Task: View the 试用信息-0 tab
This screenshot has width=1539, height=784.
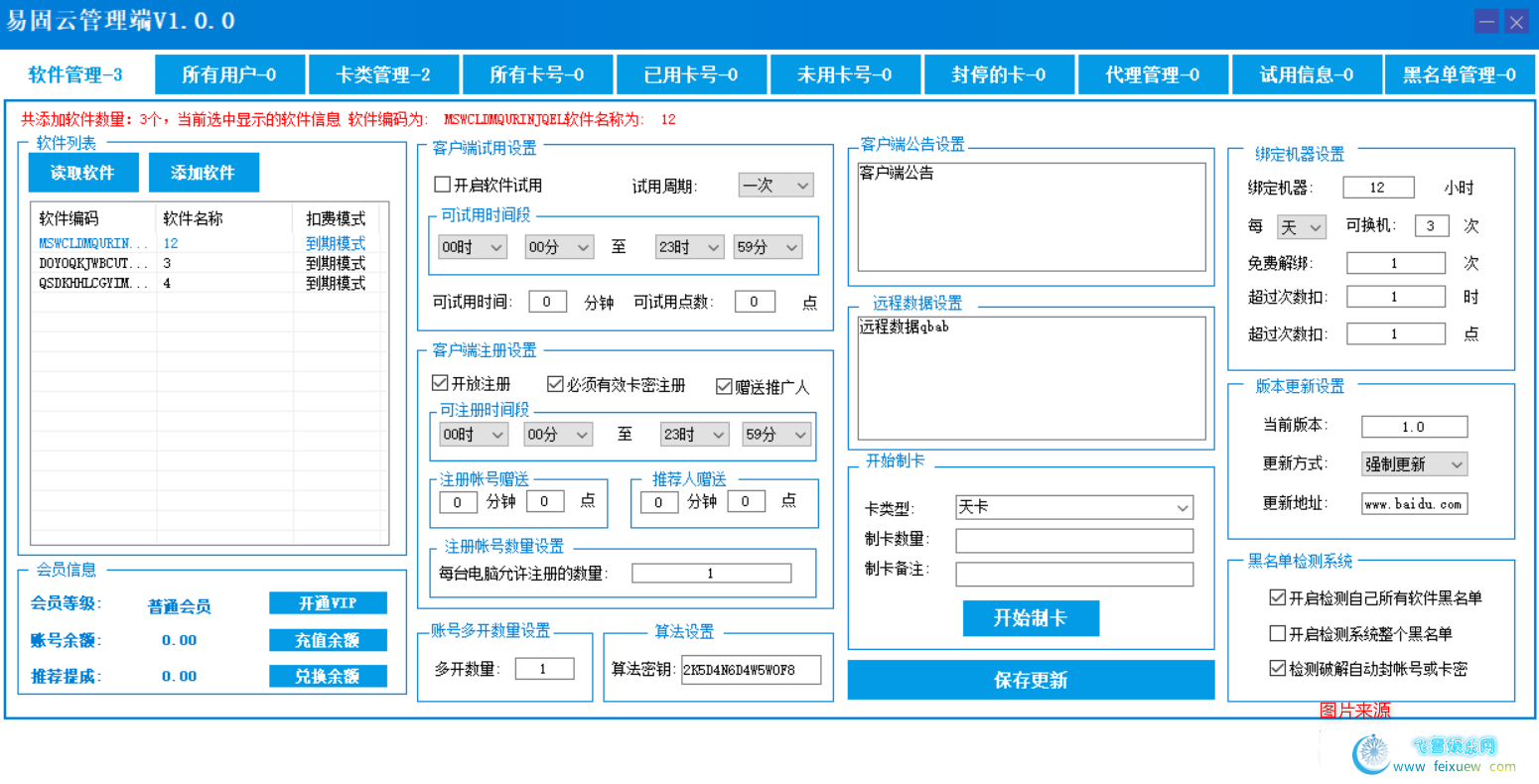Action: (1307, 74)
